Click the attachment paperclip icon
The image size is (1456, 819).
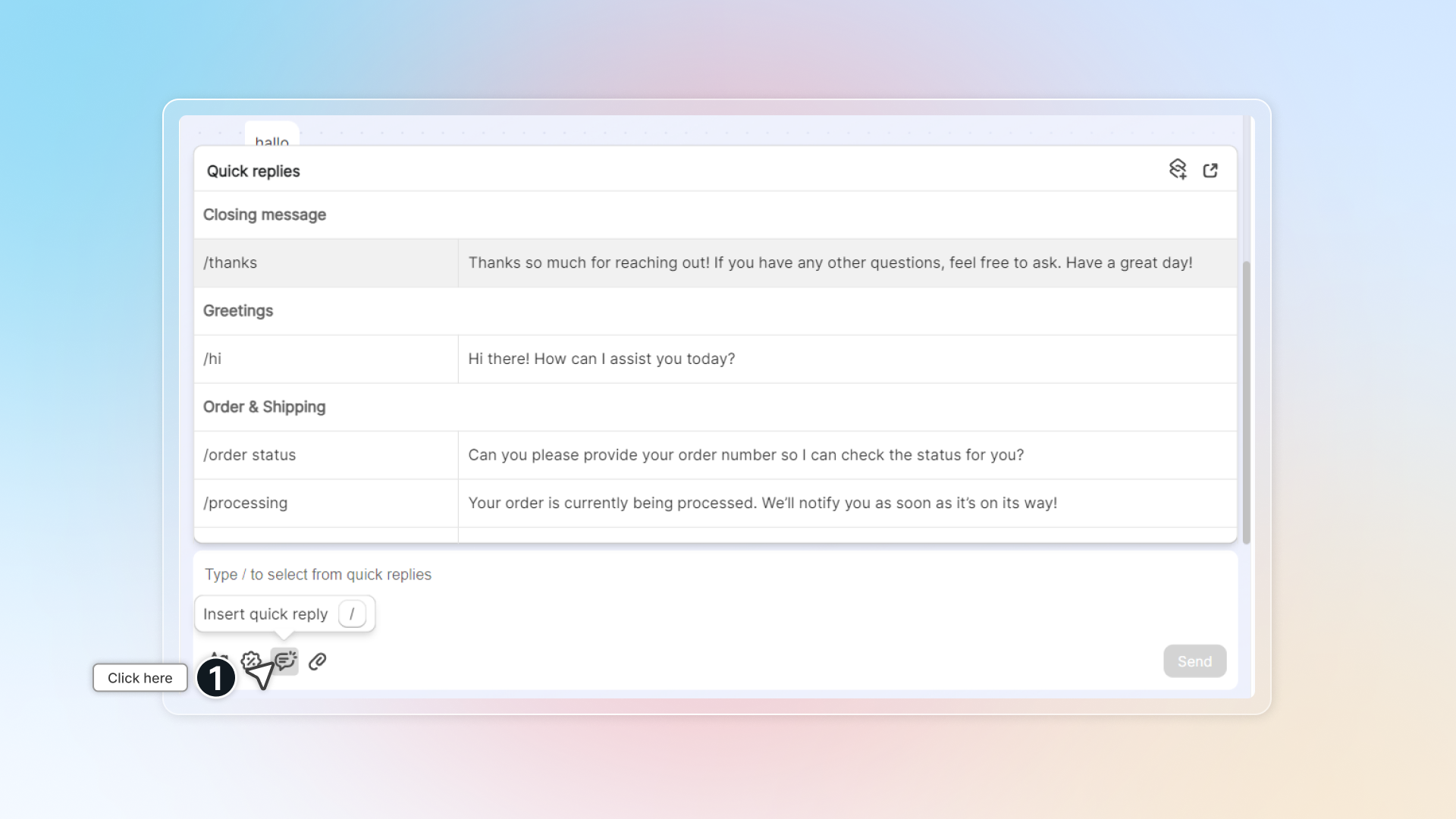coord(317,661)
